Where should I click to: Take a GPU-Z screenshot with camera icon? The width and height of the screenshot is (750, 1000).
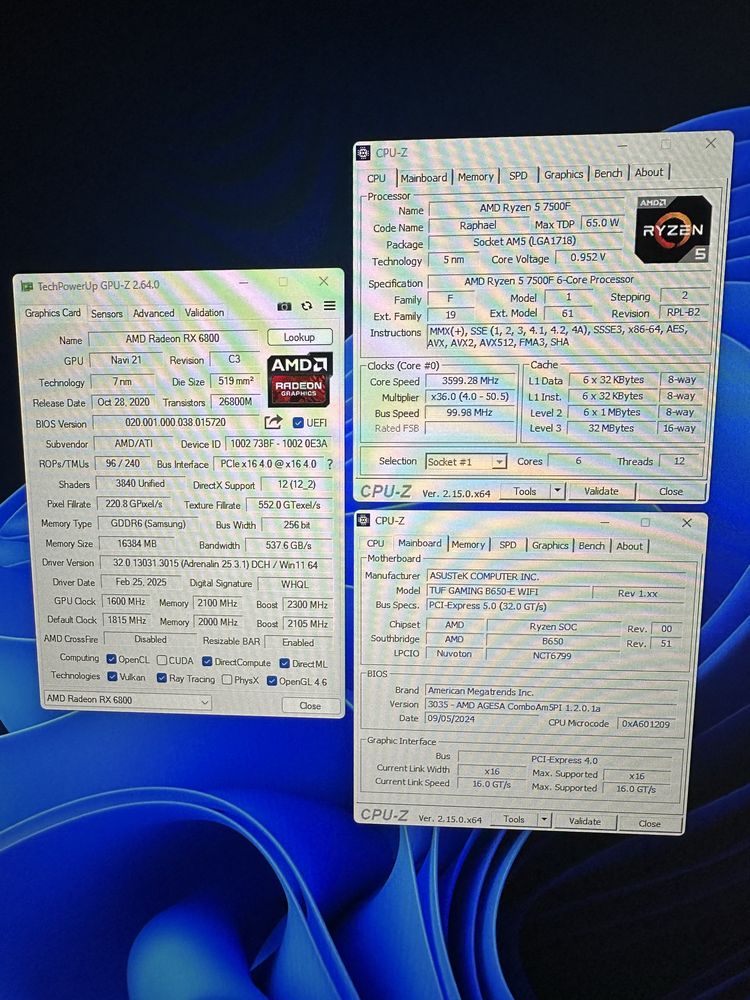tap(284, 307)
